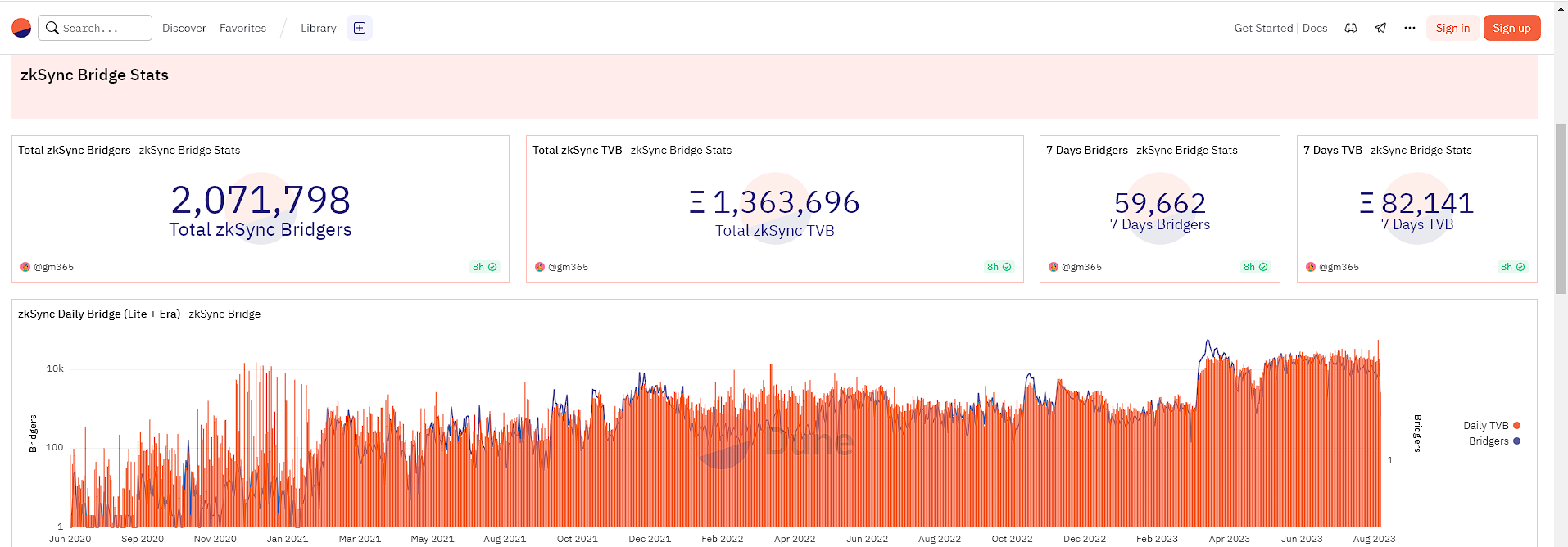The height and width of the screenshot is (547, 1568).
Task: Open the Favorites page
Action: 242,28
